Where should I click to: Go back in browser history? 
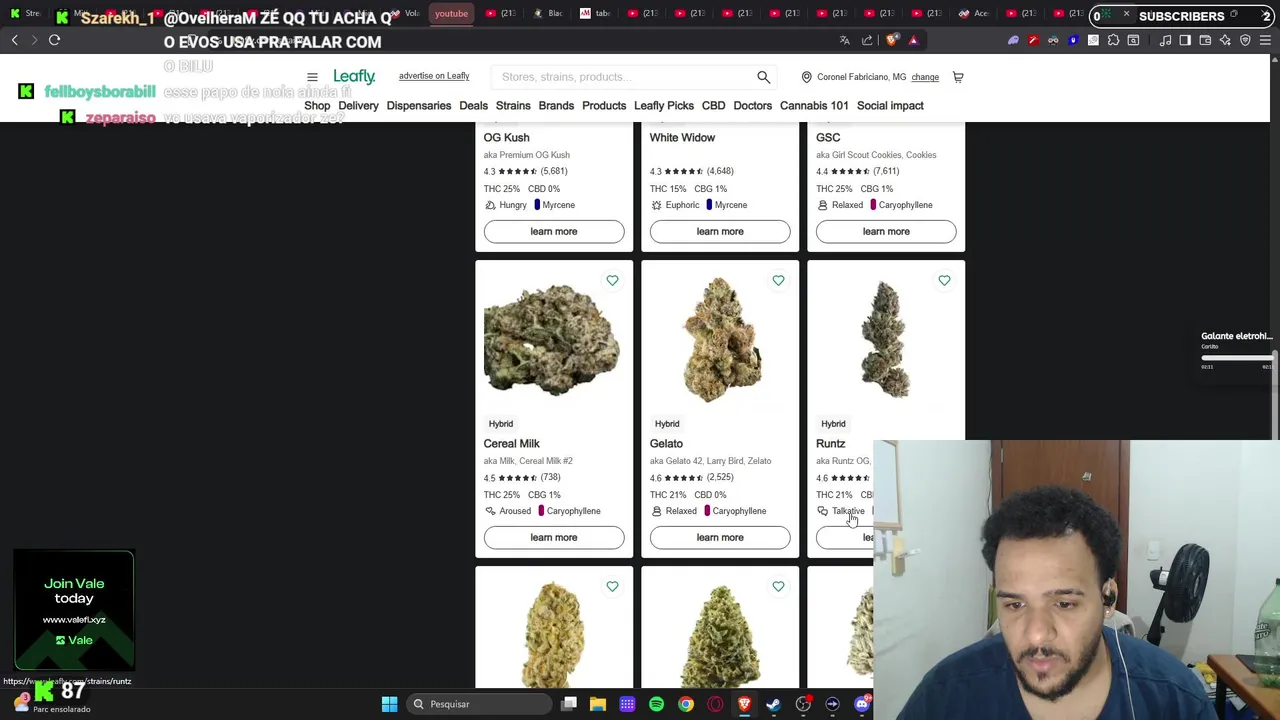click(14, 40)
